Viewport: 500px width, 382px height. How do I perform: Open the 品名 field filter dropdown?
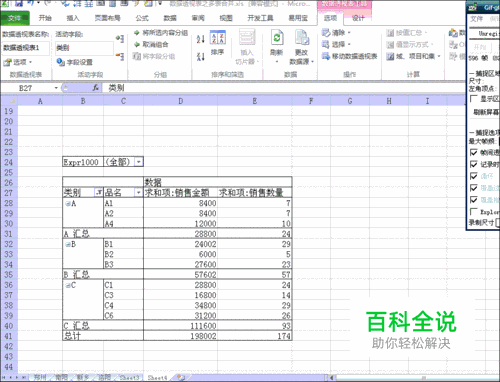click(139, 192)
